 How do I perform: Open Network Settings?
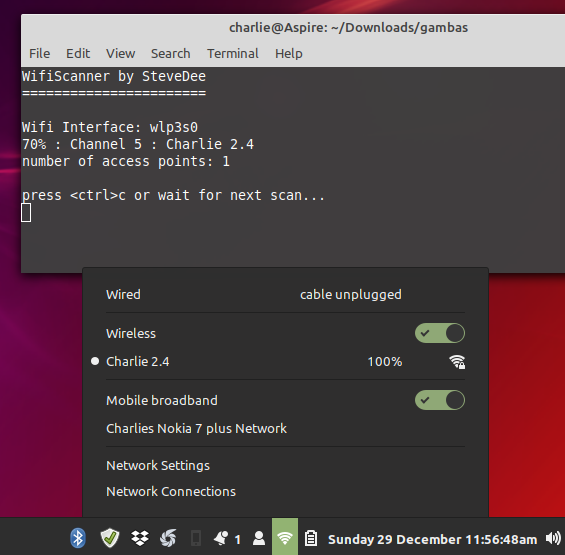tap(158, 465)
